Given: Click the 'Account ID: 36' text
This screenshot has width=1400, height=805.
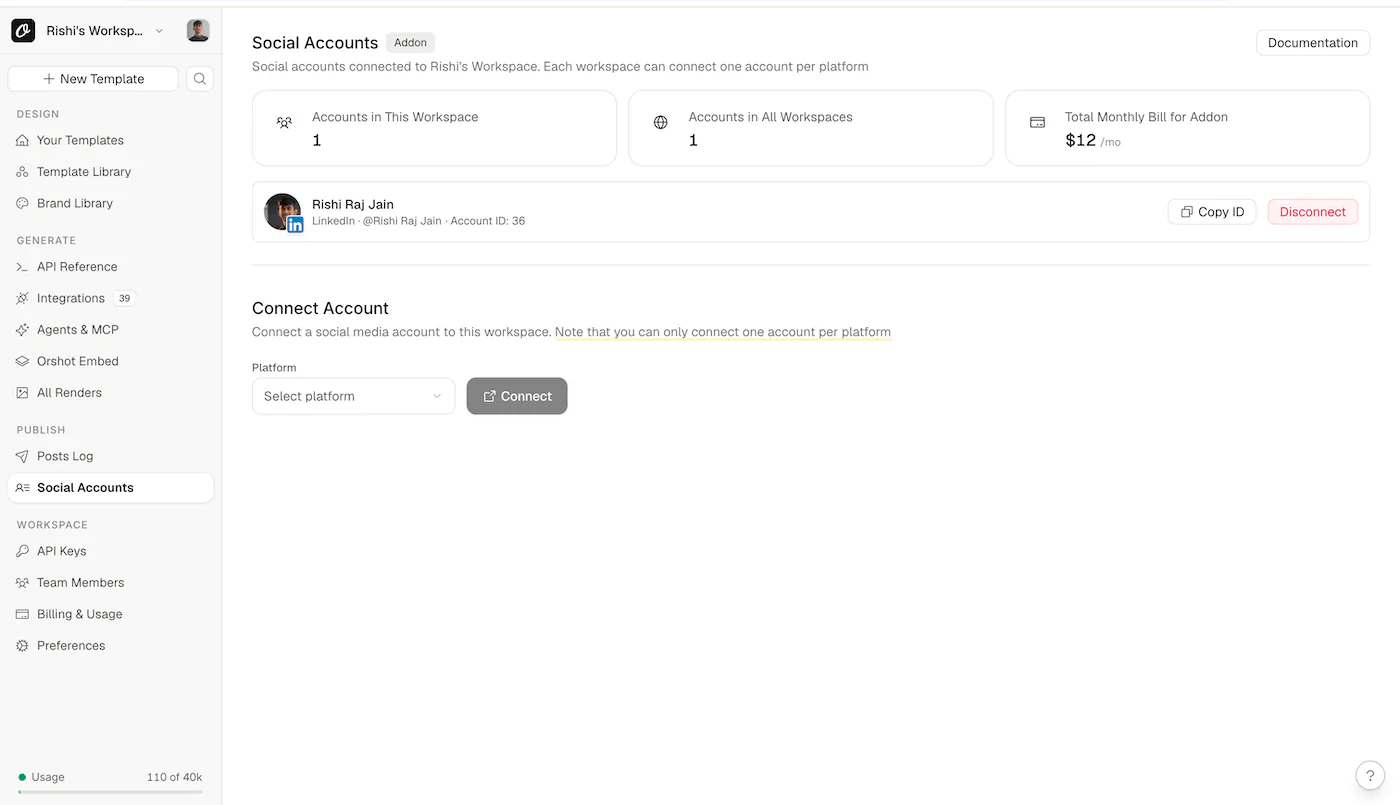Looking at the screenshot, I should (488, 221).
